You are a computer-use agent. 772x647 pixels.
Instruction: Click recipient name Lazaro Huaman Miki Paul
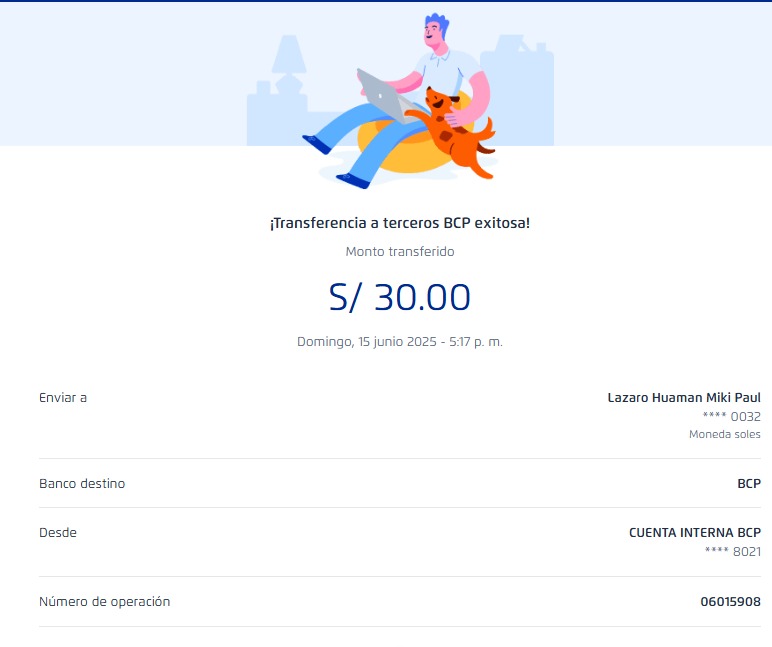point(684,398)
